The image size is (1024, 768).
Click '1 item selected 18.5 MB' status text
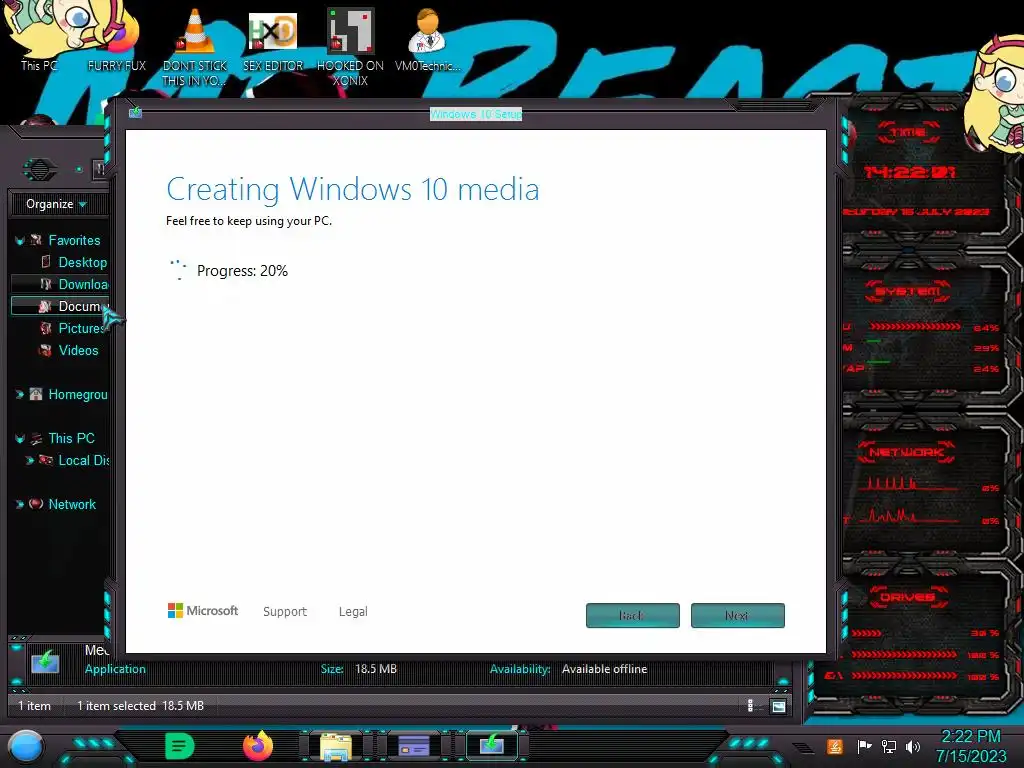tap(140, 705)
